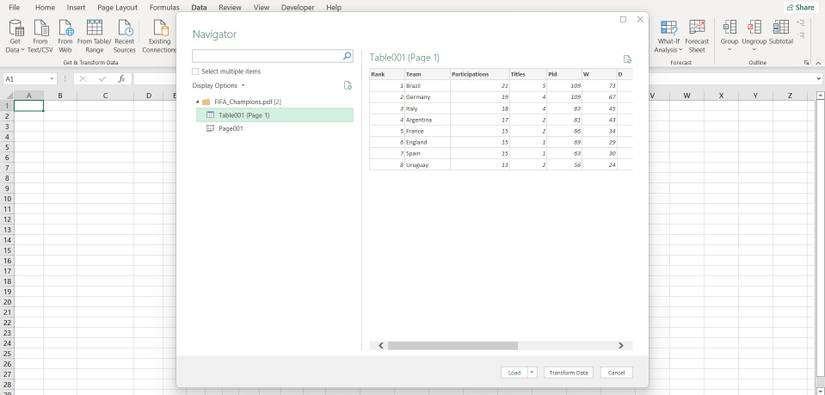This screenshot has width=825, height=395.
Task: Switch to the Formulas tab
Action: [x=164, y=7]
